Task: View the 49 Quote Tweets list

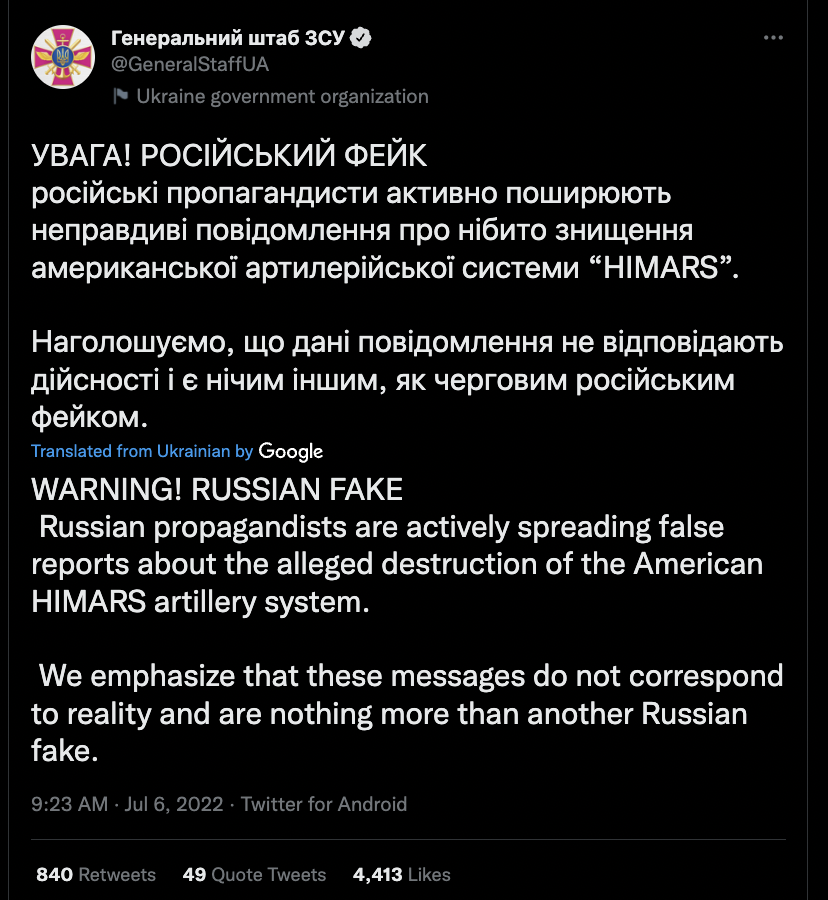Action: tap(254, 874)
